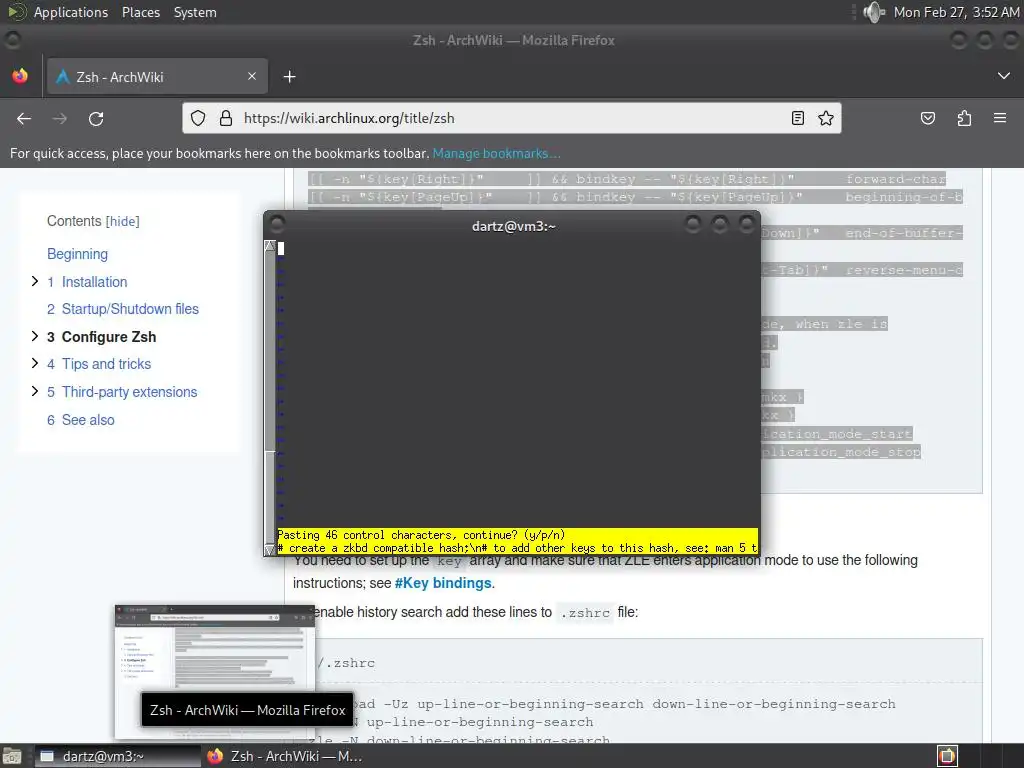This screenshot has width=1024, height=768.
Task: Switch to the dartz@vm3 terminal taskbar button
Action: [118, 756]
